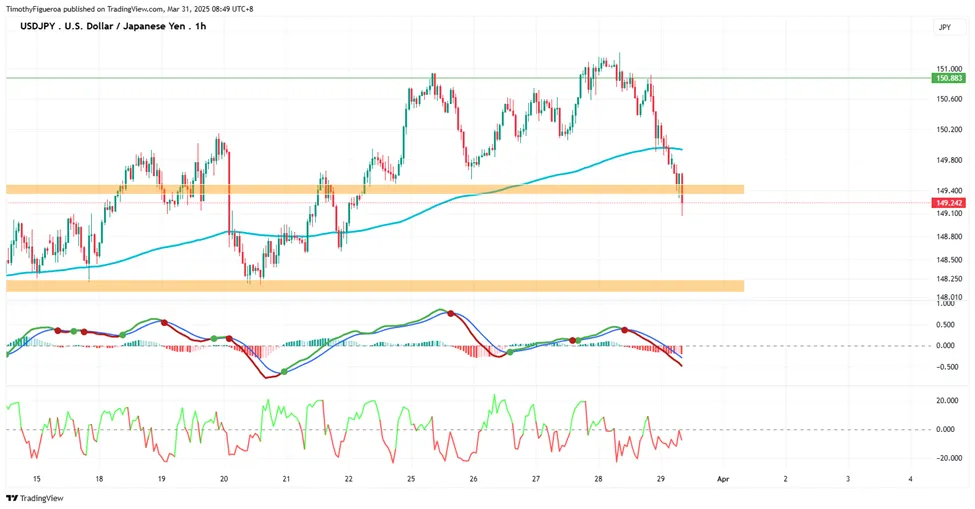This screenshot has width=975, height=509.
Task: Click the green horizontal resistance line
Action: coord(468,78)
